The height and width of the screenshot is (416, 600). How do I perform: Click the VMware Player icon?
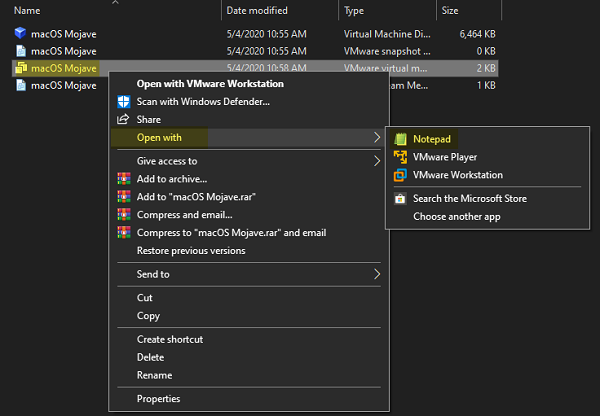pos(400,157)
